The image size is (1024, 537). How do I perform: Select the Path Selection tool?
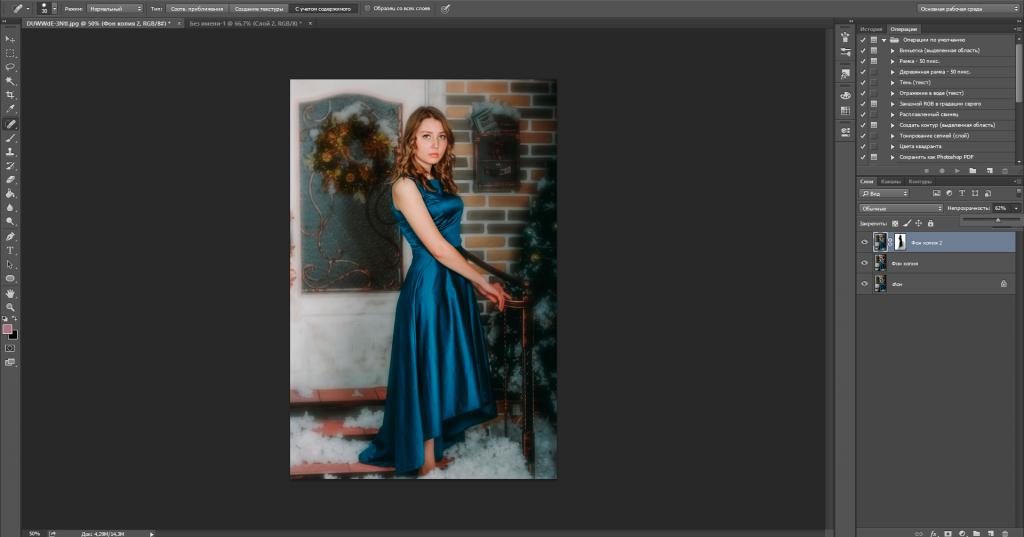(10, 265)
